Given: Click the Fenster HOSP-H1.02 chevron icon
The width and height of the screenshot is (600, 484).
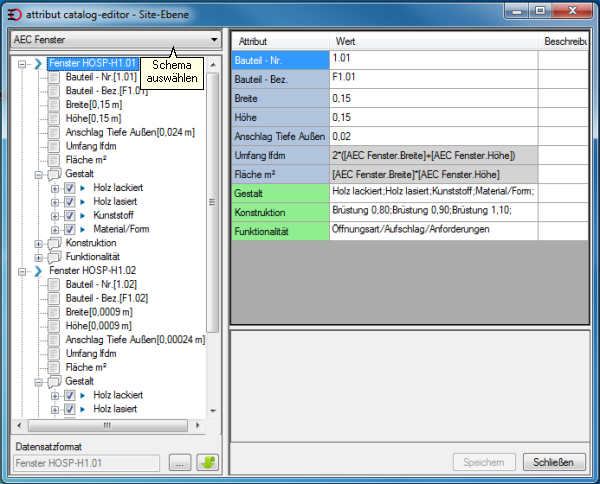Looking at the screenshot, I should tap(38, 271).
